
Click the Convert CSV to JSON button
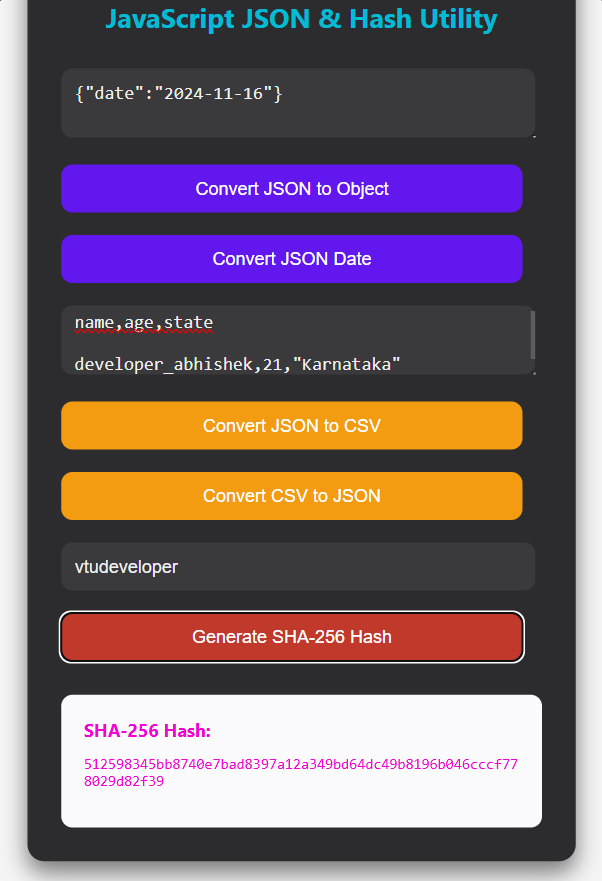(x=292, y=496)
